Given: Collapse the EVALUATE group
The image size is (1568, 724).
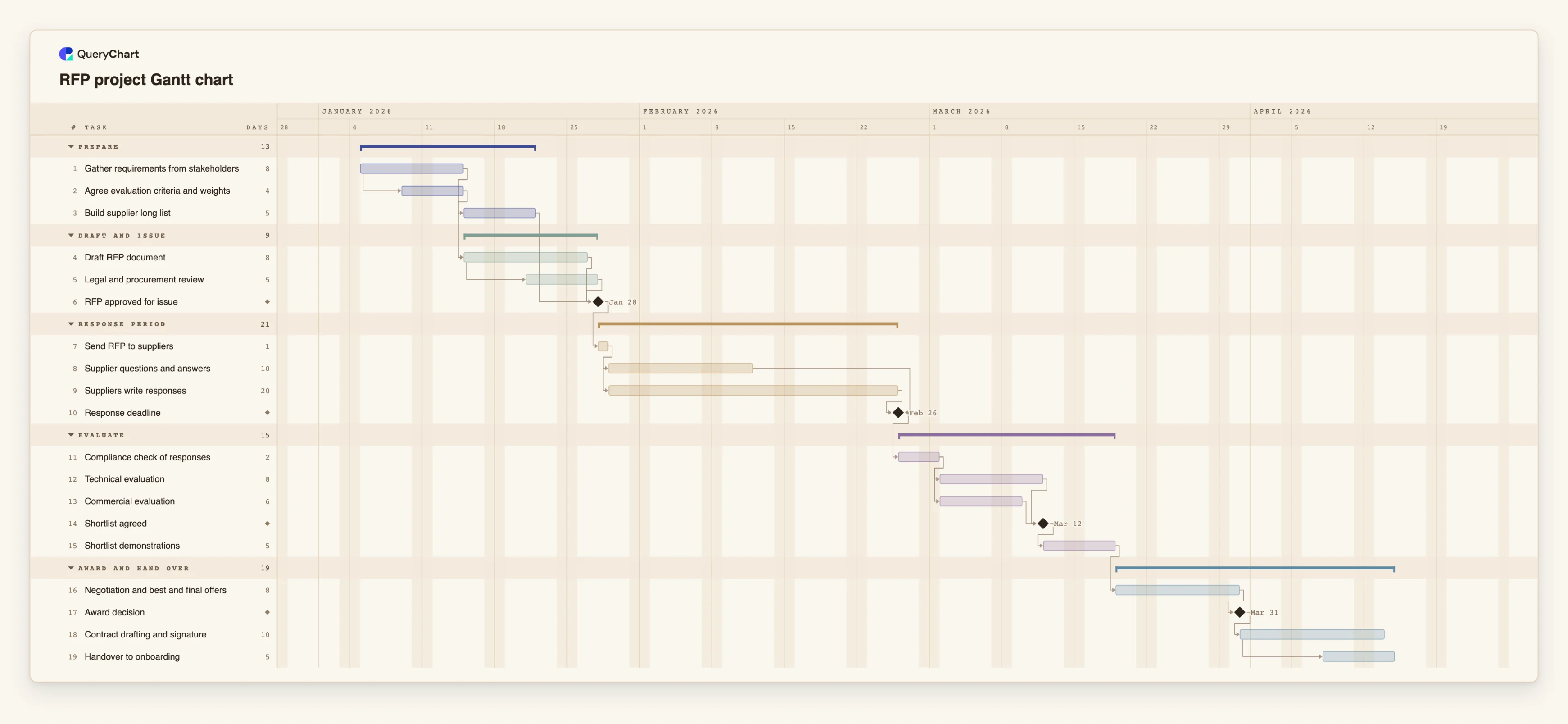Looking at the screenshot, I should (x=71, y=435).
